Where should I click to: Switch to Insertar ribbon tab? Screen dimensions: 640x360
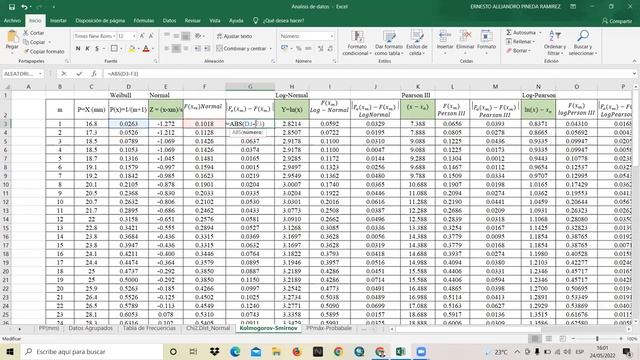[58, 20]
